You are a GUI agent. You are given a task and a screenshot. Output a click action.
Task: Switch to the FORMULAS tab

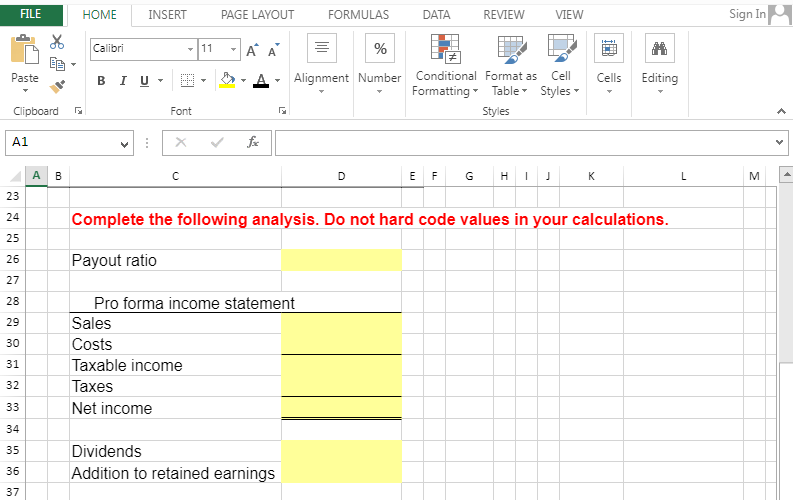(359, 15)
